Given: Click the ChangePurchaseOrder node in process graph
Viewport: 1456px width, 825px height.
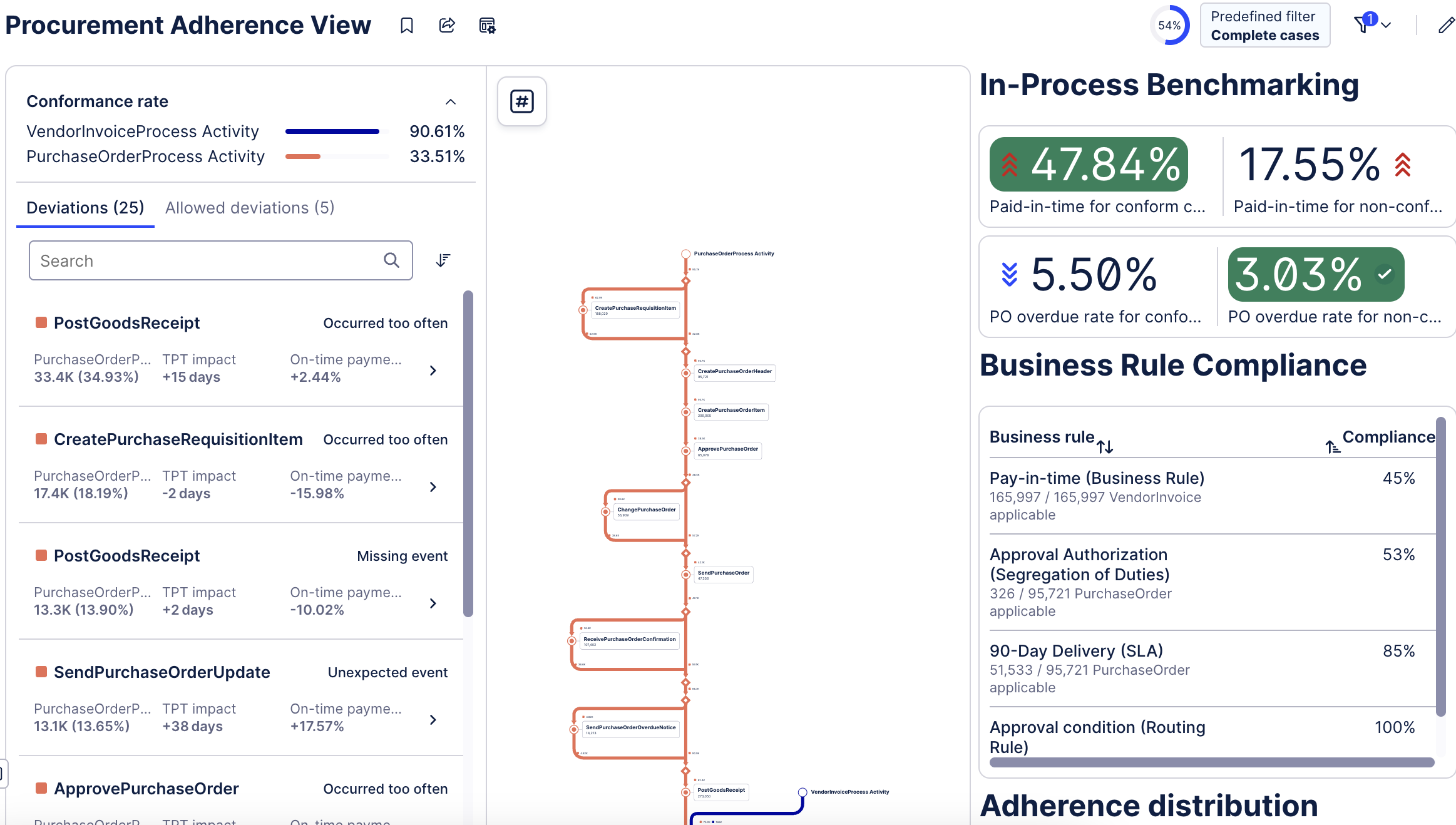Looking at the screenshot, I should tap(646, 511).
